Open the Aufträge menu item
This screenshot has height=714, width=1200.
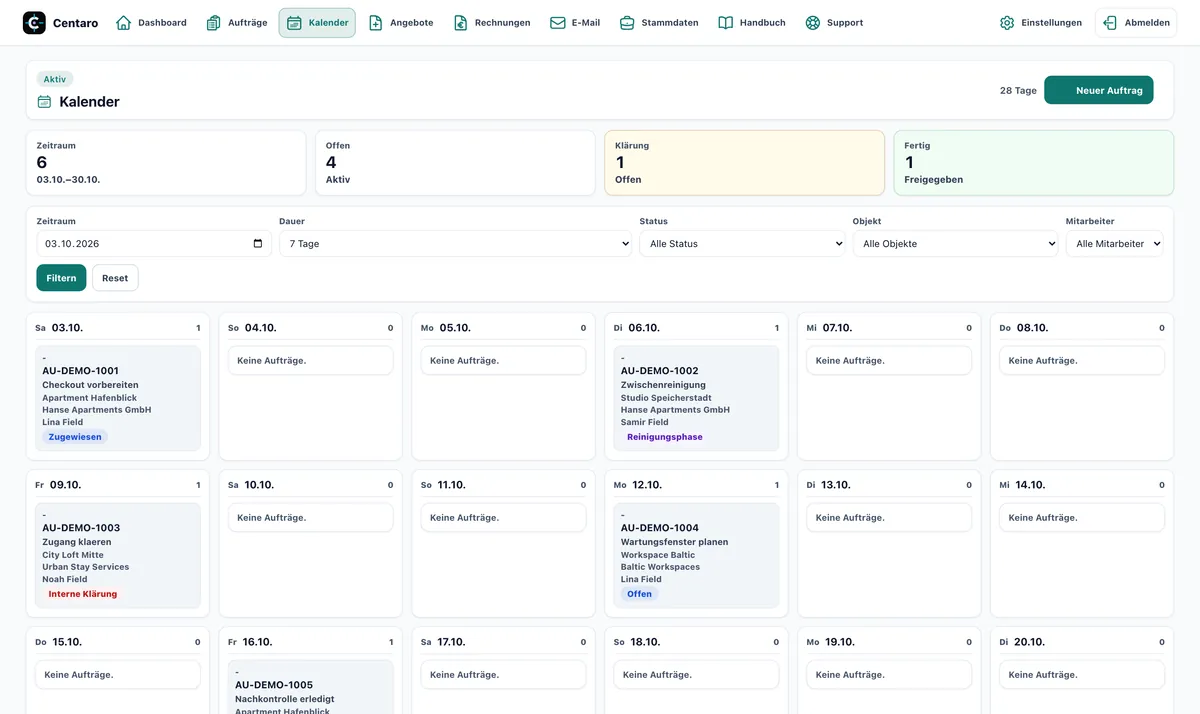click(237, 23)
